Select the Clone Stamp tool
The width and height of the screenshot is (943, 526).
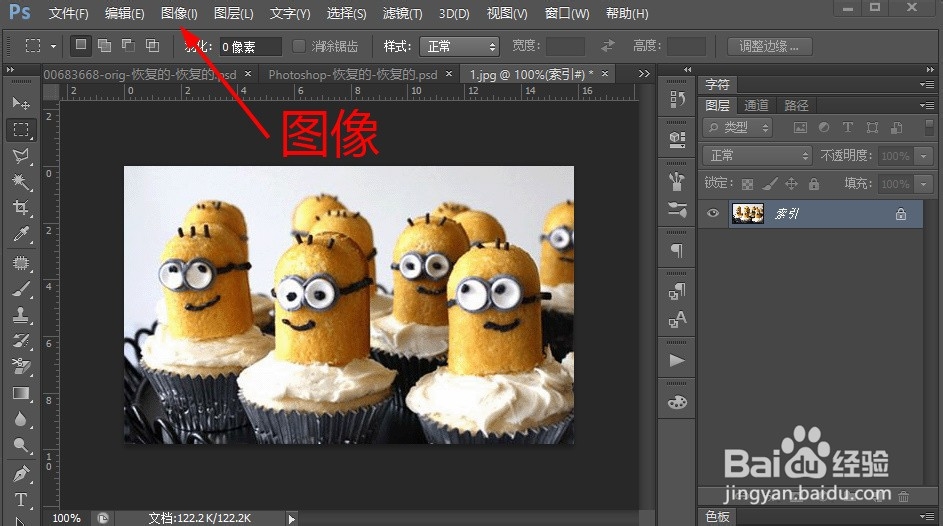point(21,315)
